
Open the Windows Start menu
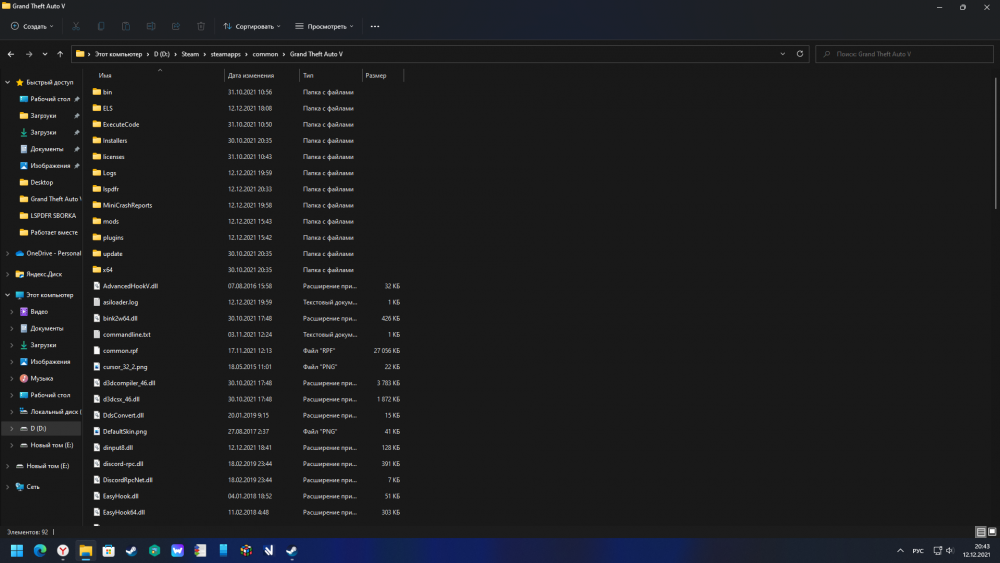17,550
